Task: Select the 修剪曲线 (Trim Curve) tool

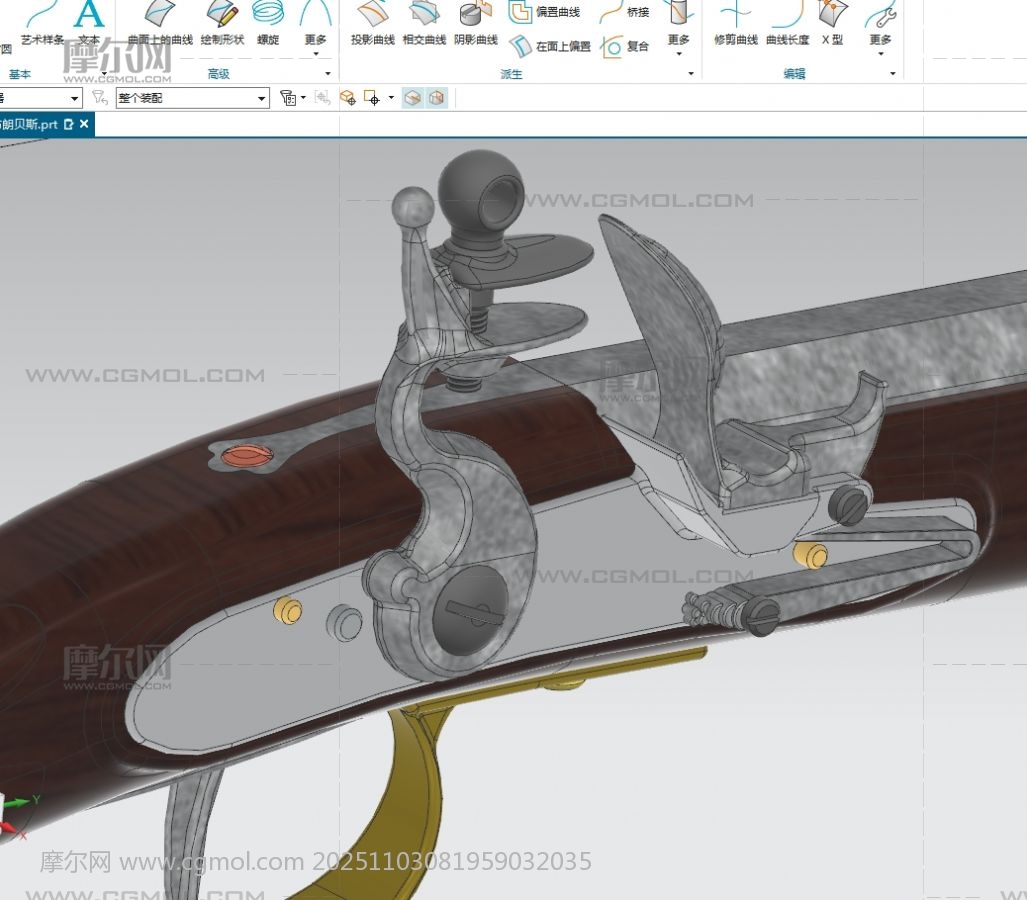Action: 735,25
